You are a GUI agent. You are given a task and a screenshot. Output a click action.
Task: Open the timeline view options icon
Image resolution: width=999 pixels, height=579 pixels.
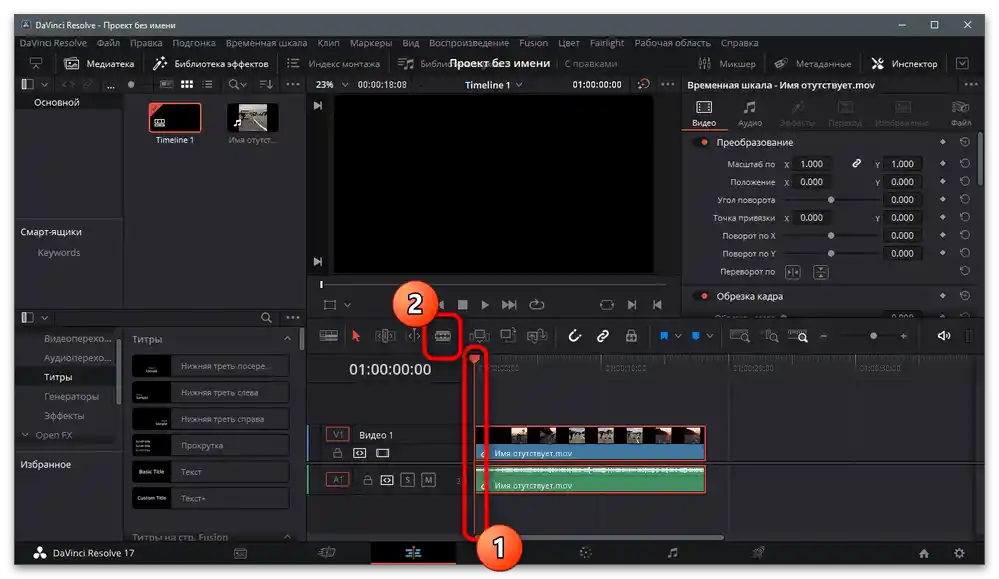[328, 336]
